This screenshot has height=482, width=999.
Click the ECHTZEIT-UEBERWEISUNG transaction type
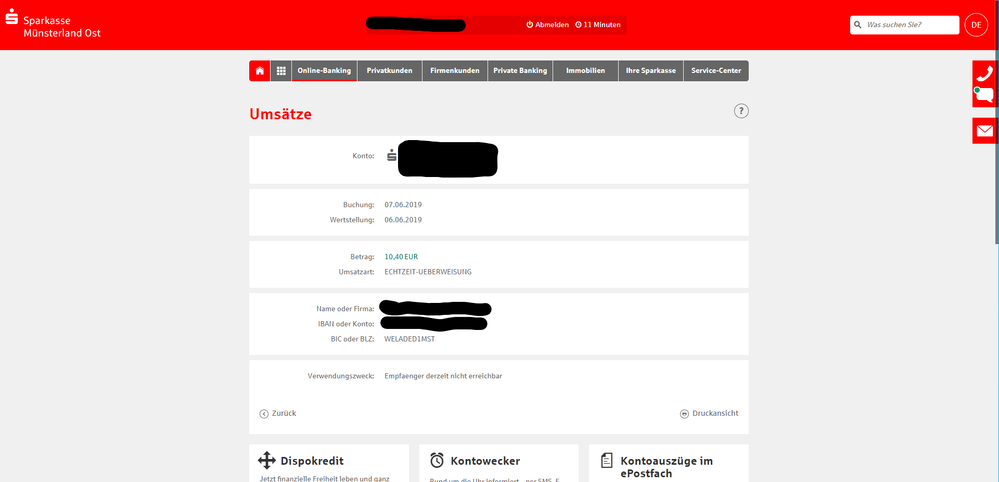(428, 272)
